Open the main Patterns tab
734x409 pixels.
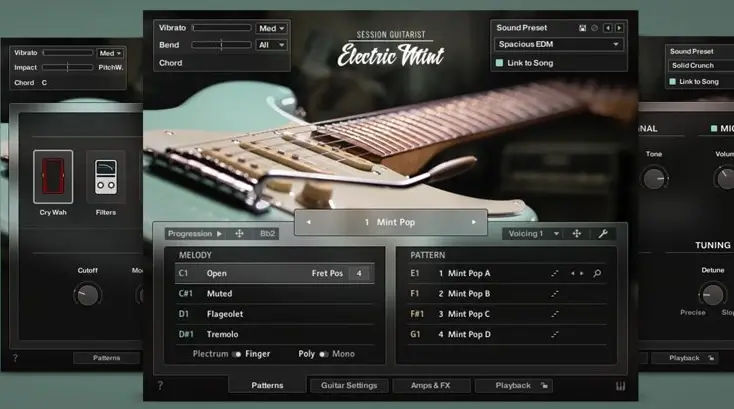point(267,385)
